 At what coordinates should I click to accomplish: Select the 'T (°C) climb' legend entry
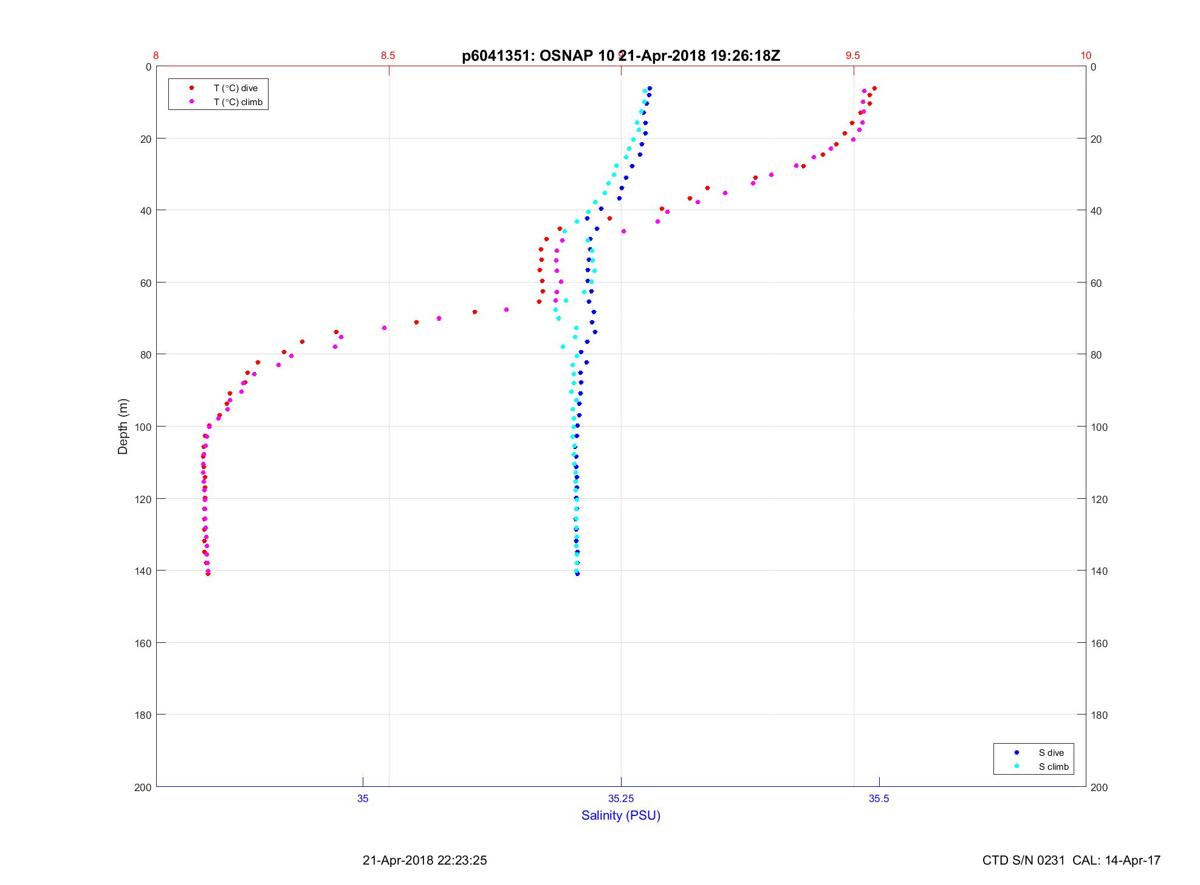[x=239, y=102]
